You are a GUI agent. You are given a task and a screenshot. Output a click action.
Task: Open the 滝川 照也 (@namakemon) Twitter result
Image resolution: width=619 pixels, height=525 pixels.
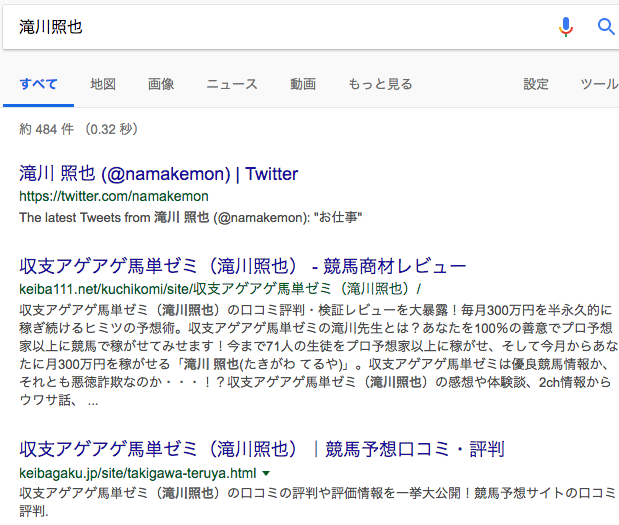click(159, 174)
